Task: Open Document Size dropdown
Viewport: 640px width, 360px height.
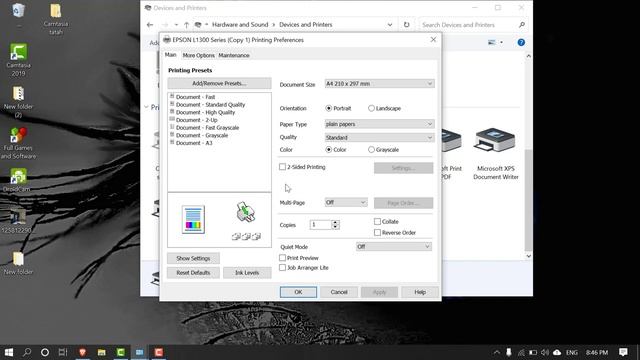Action: coord(379,84)
